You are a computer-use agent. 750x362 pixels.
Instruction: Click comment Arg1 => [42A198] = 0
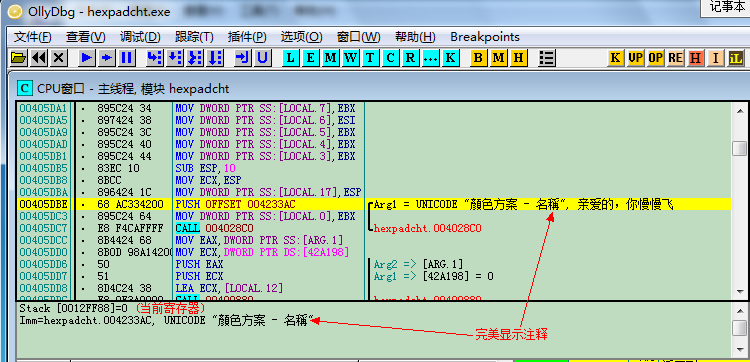tap(433, 276)
